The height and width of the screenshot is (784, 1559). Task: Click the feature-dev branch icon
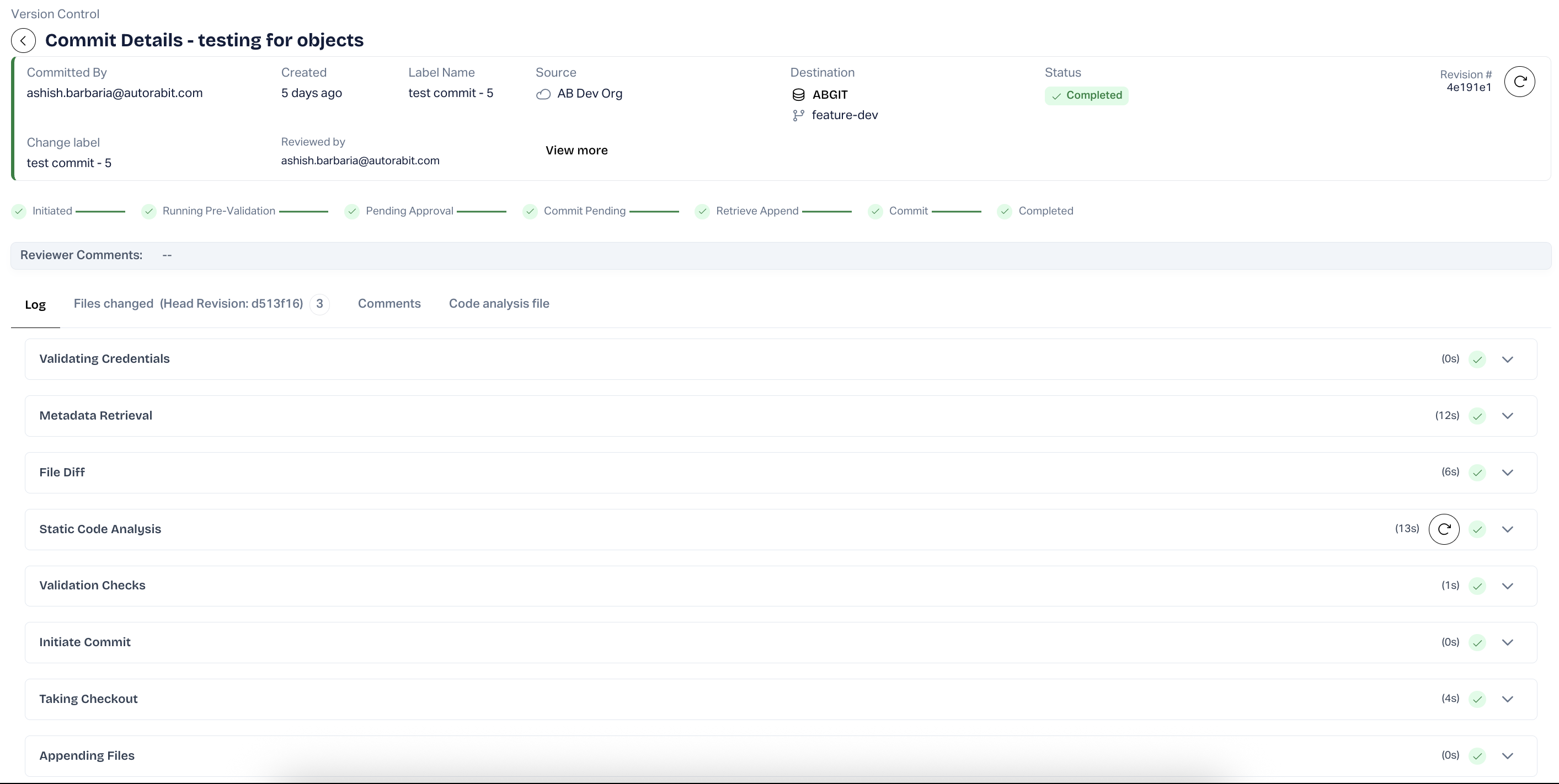798,116
